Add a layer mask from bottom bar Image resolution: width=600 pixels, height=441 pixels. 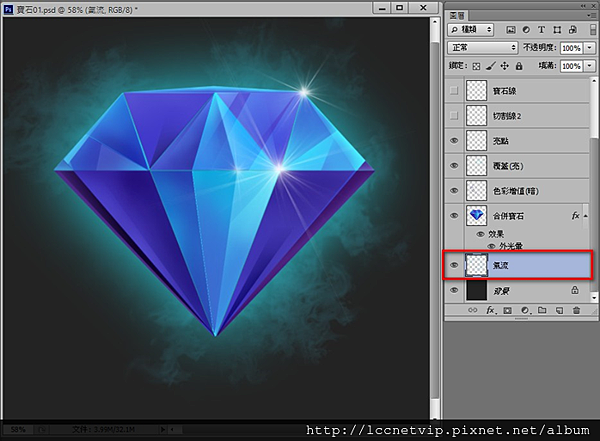[507, 311]
